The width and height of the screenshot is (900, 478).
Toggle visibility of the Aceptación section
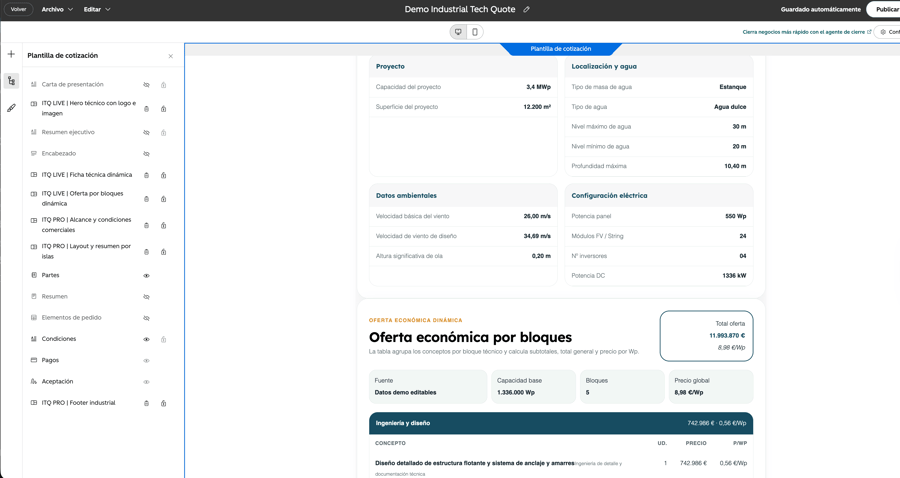click(x=146, y=382)
